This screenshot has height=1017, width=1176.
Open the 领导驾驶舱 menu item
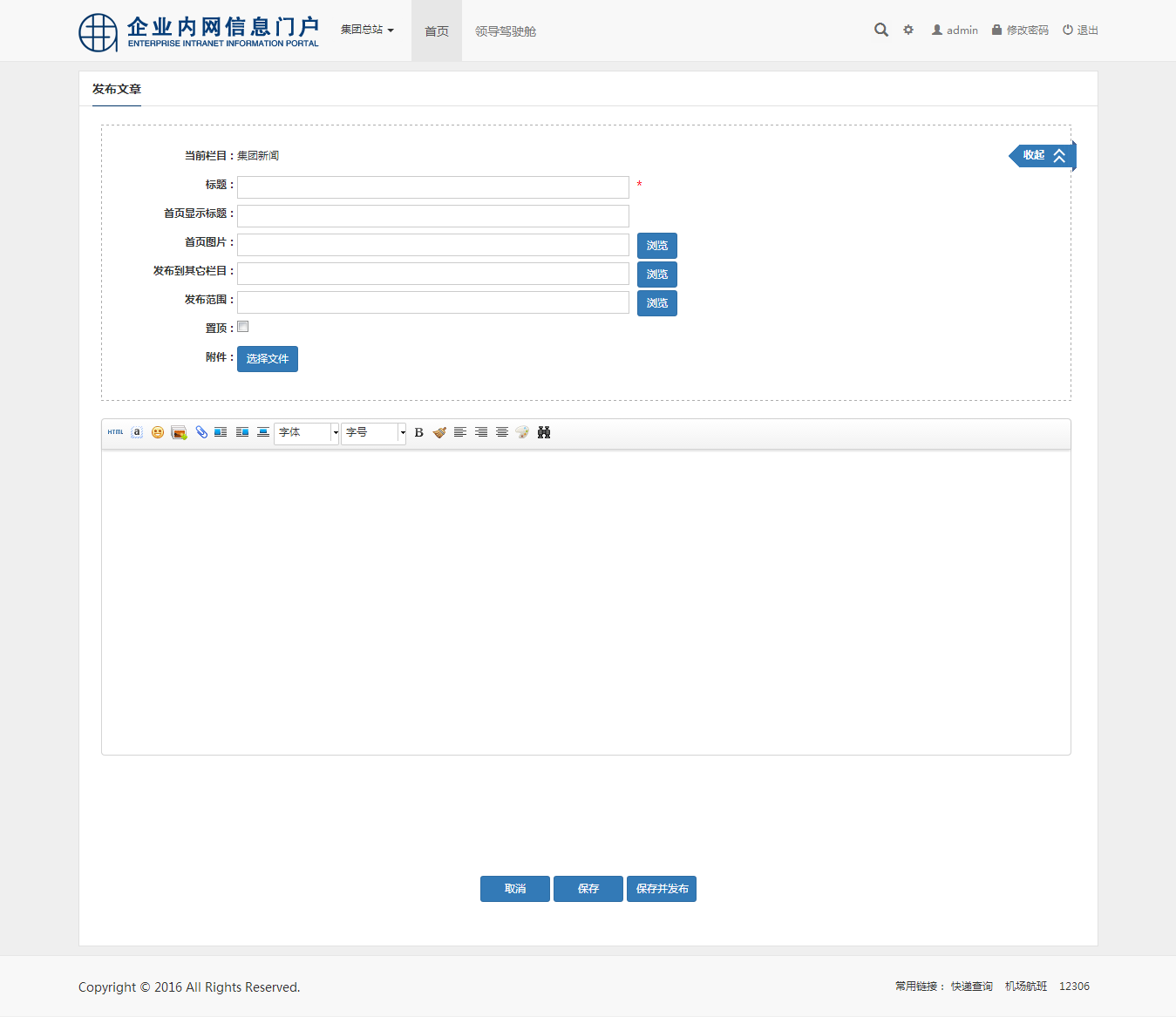(506, 31)
